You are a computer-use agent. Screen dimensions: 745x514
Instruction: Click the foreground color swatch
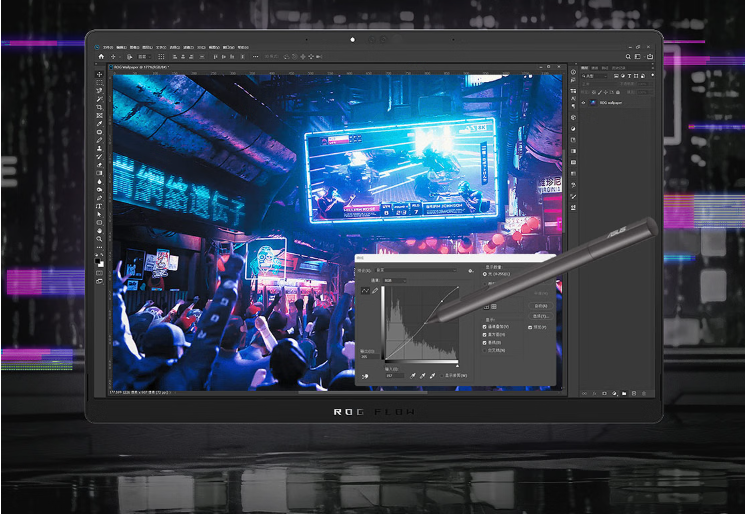click(x=99, y=258)
